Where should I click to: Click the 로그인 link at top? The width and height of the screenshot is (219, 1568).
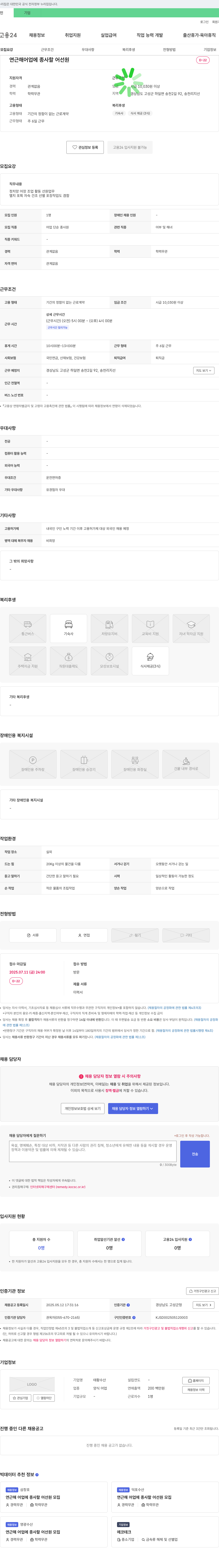click(204, 22)
